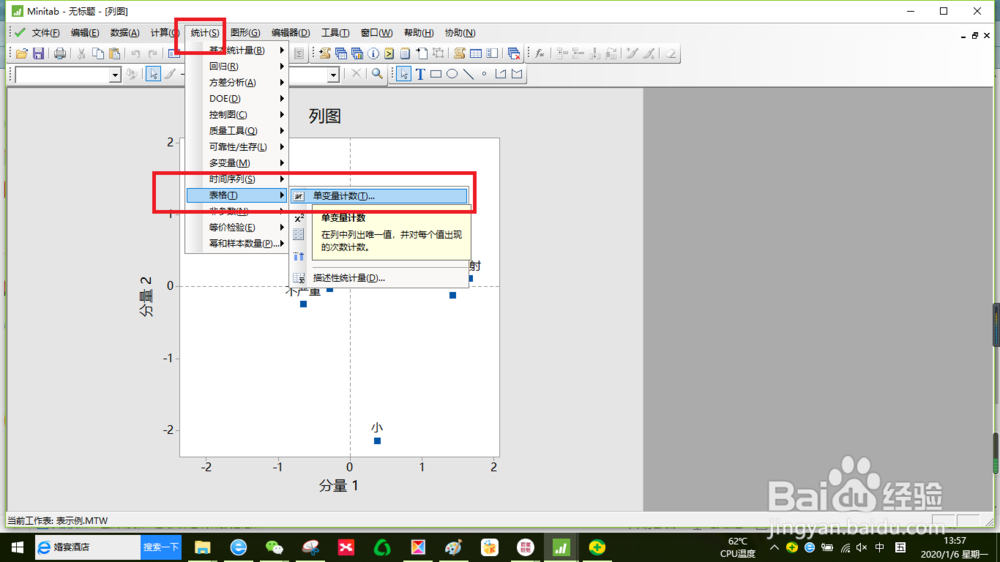1000x562 pixels.
Task: Open the 统计(S) menu
Action: tap(205, 33)
